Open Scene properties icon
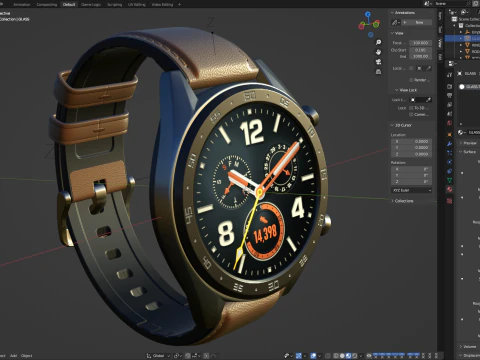This screenshot has height=360, width=480. click(450, 114)
